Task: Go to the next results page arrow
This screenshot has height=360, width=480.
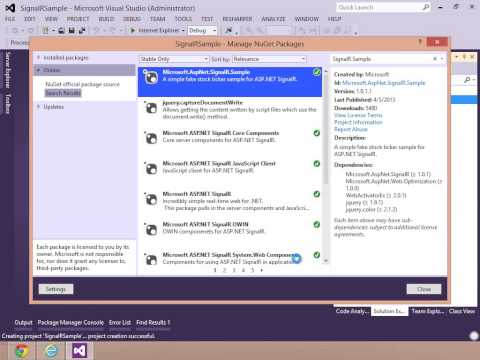Action: tap(262, 270)
